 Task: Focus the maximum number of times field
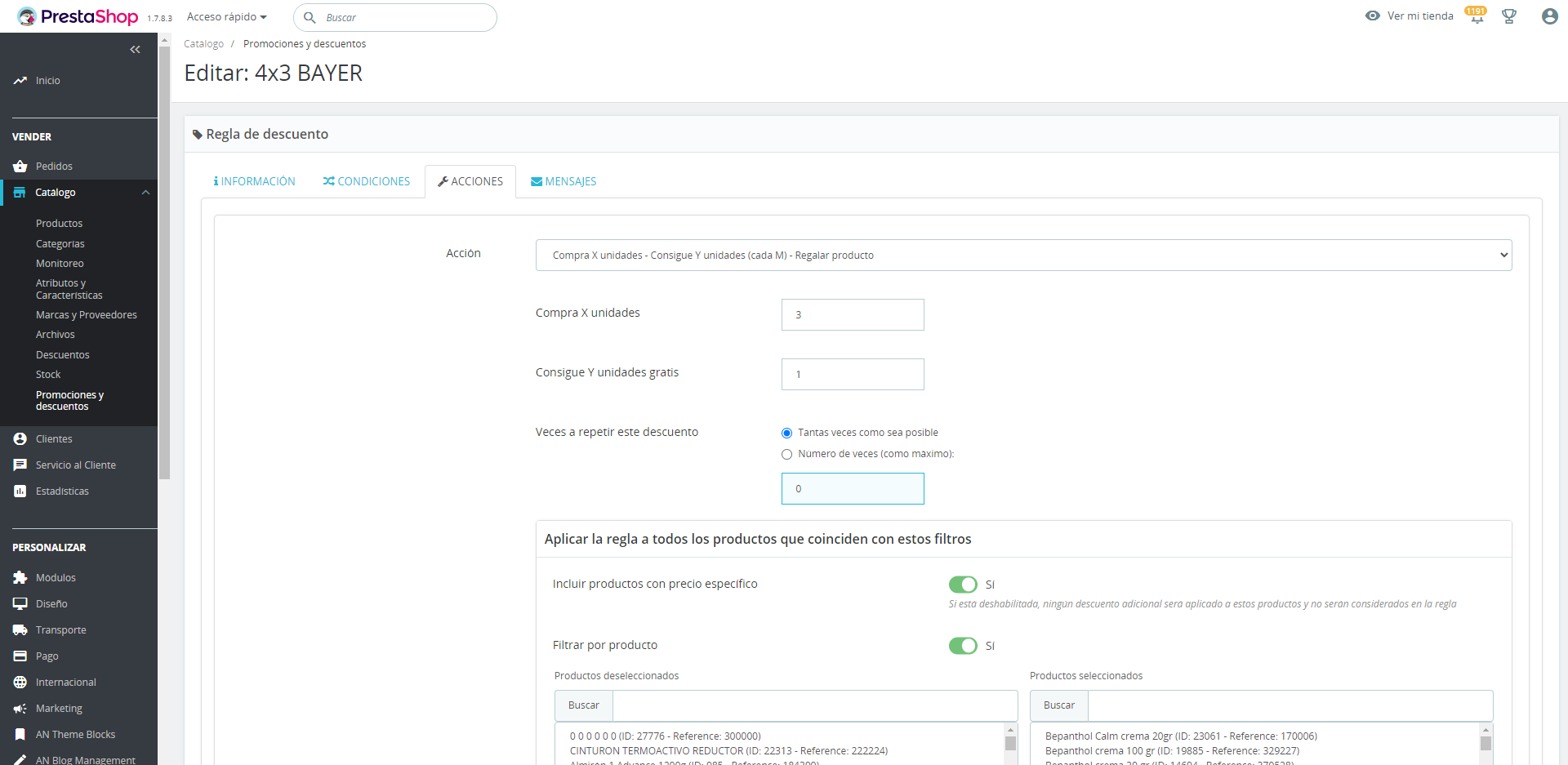pos(853,489)
